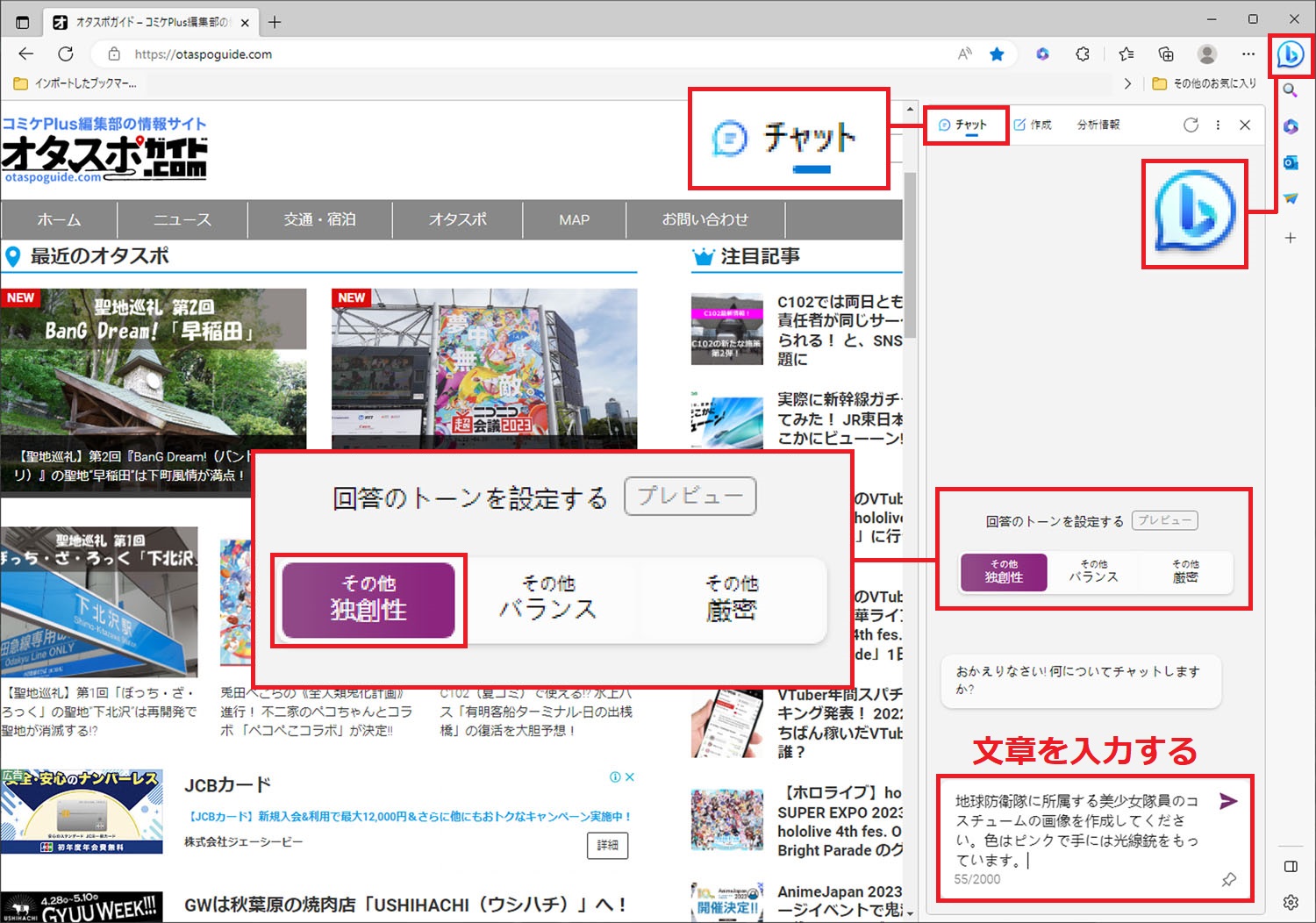Click the プレビュー button for tone settings
Image resolution: width=1316 pixels, height=923 pixels.
(1165, 519)
